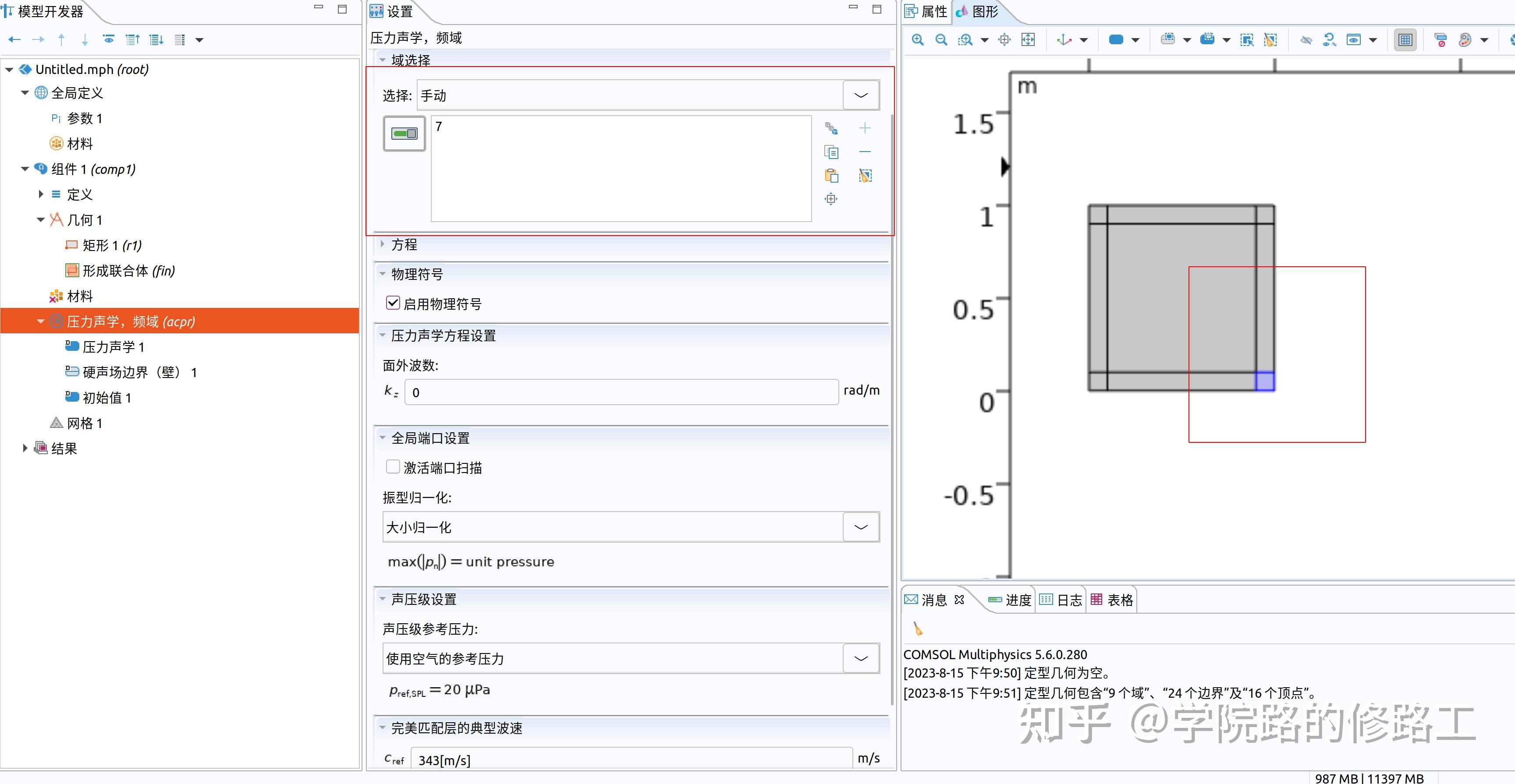This screenshot has width=1515, height=784.
Task: Clear selection with the broom icon in Graphics toolbar
Action: click(1270, 40)
